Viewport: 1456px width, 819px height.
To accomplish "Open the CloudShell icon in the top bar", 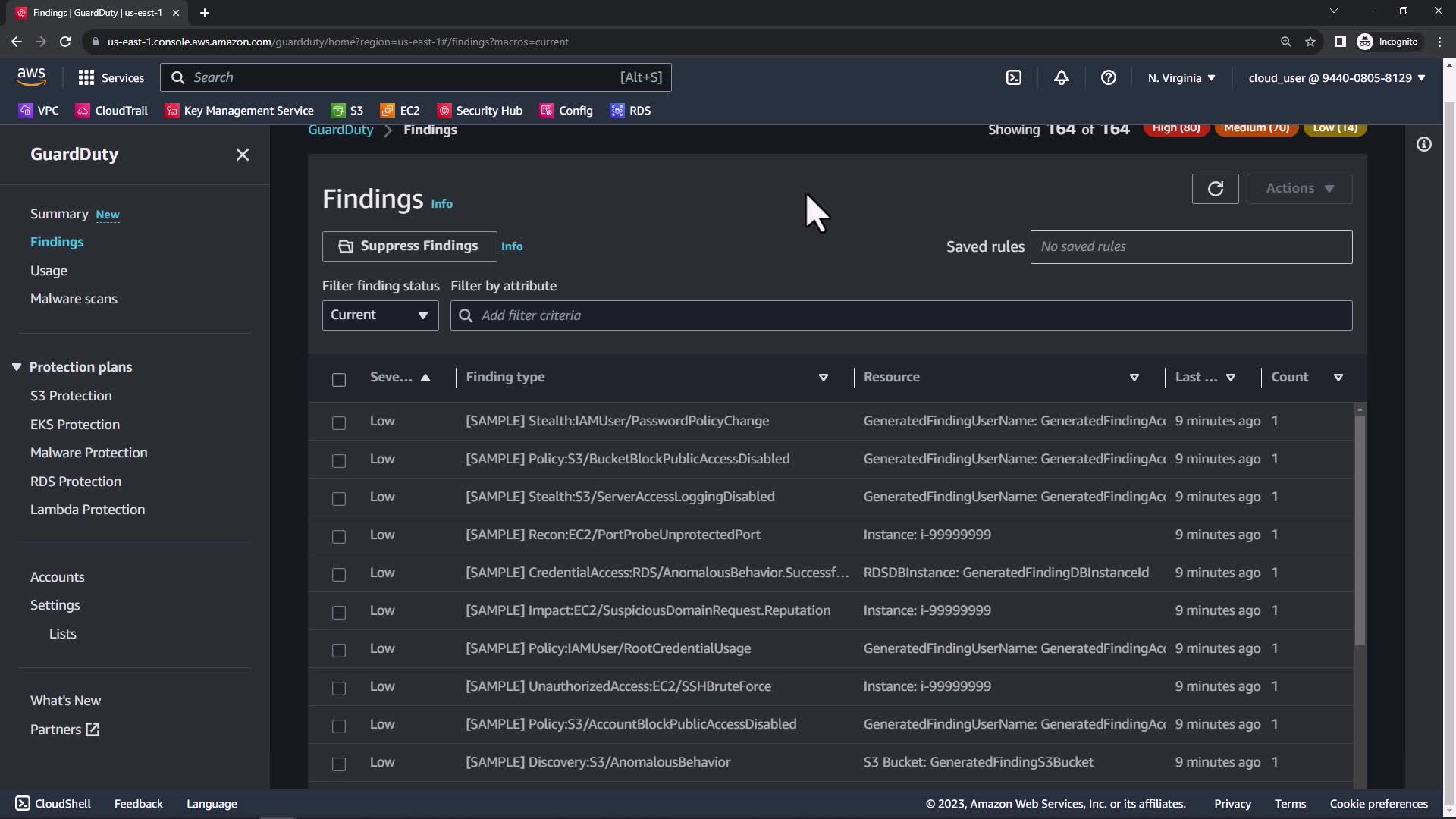I will tap(1014, 77).
